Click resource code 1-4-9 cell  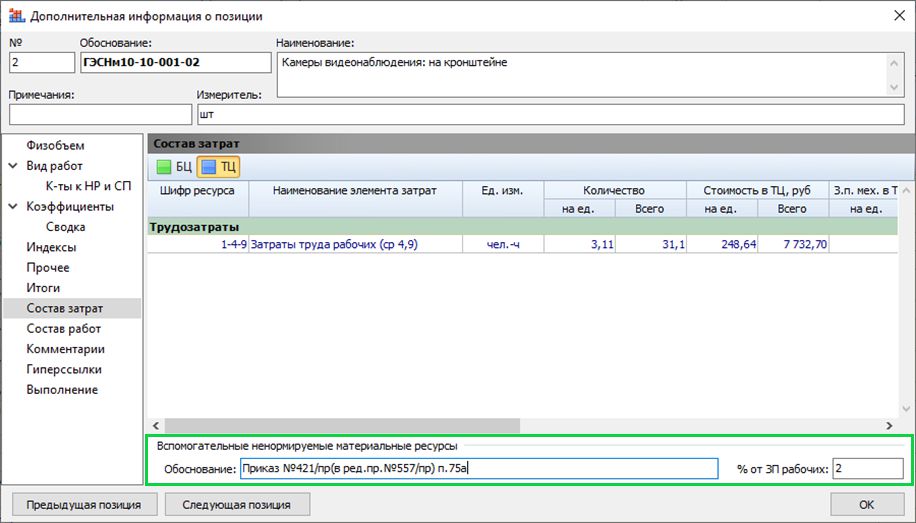tap(198, 244)
